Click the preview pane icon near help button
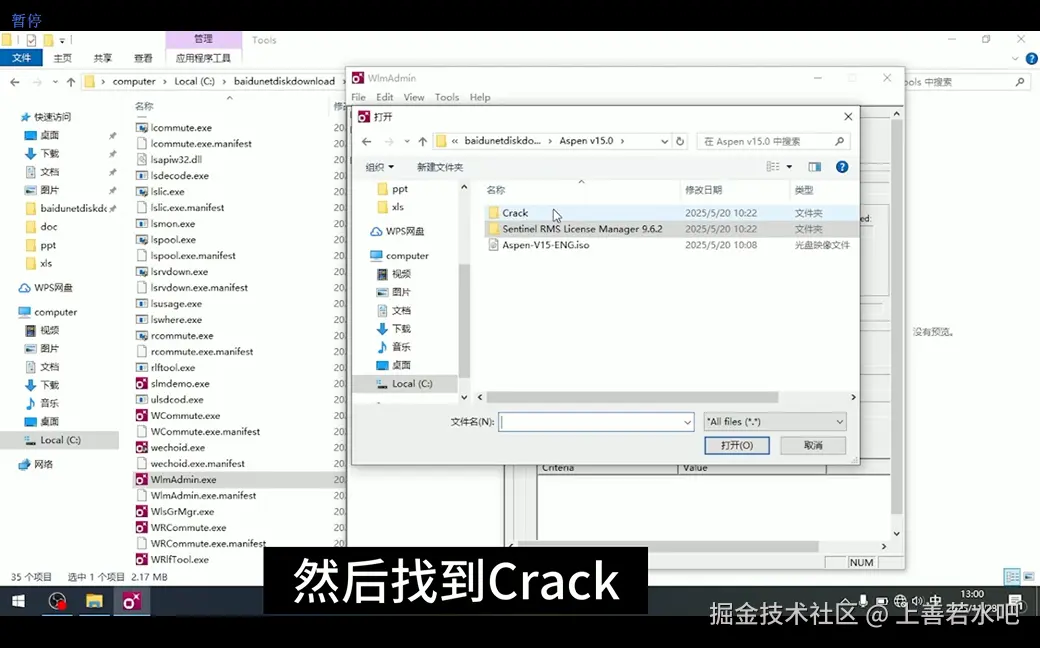 pyautogui.click(x=814, y=167)
